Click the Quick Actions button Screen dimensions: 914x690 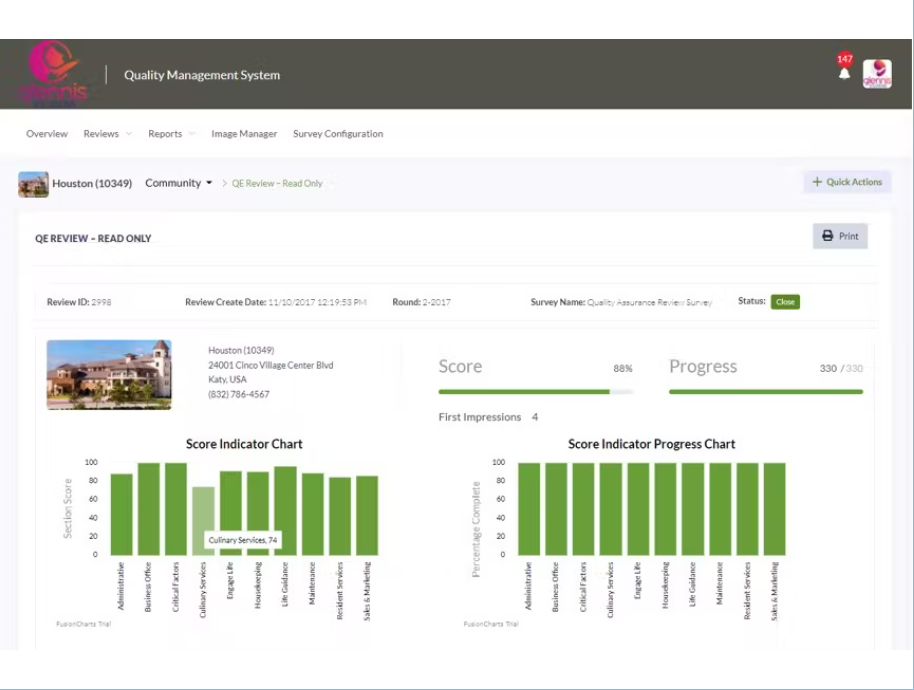tap(848, 182)
